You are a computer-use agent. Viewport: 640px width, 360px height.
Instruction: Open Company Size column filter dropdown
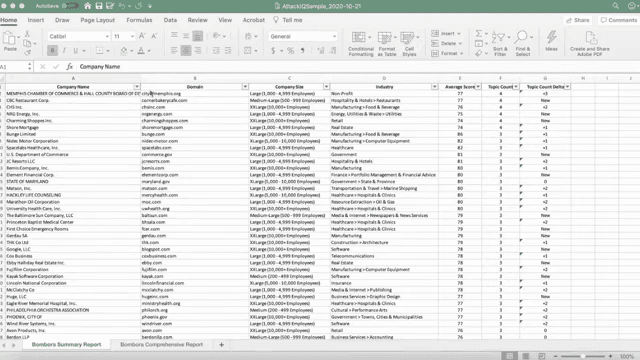coord(326,87)
